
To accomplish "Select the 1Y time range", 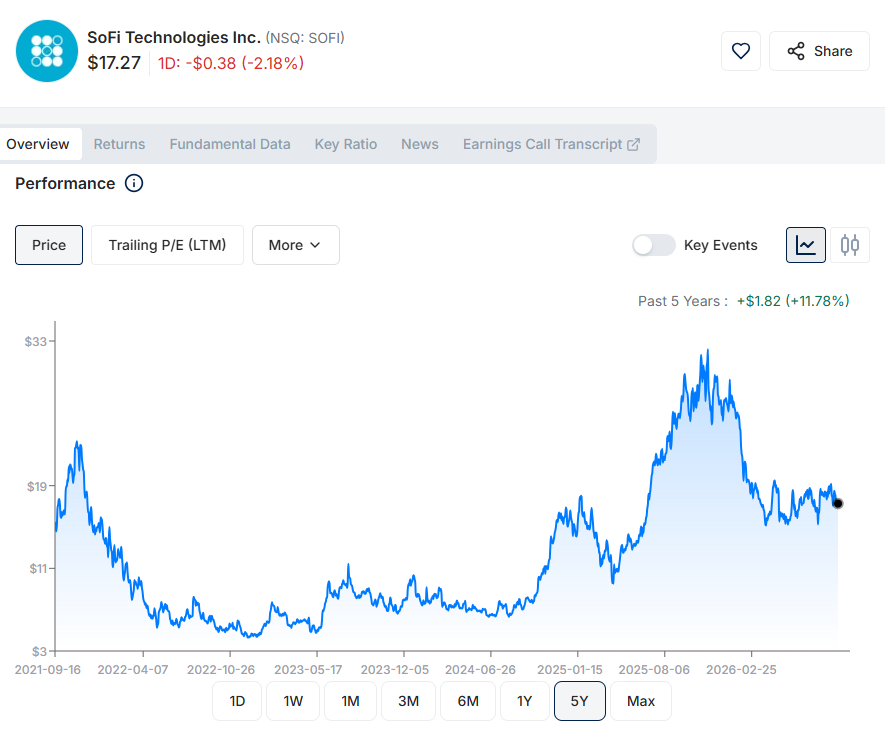I will click(x=524, y=701).
